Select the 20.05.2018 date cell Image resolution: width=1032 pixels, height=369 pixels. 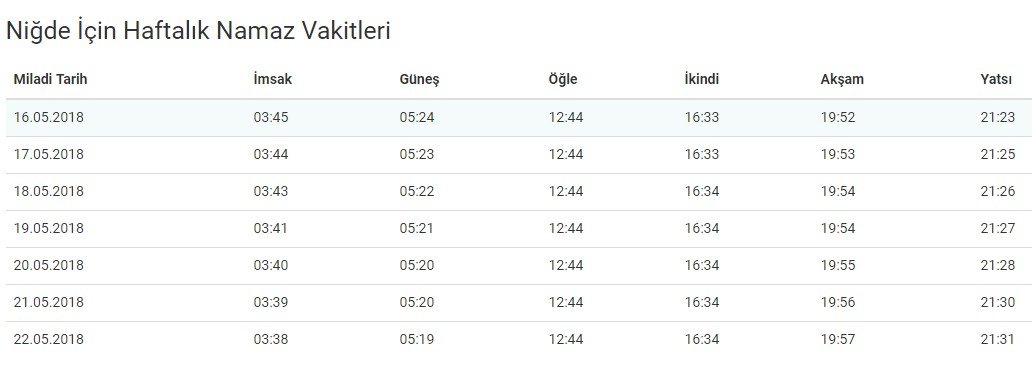point(49,265)
